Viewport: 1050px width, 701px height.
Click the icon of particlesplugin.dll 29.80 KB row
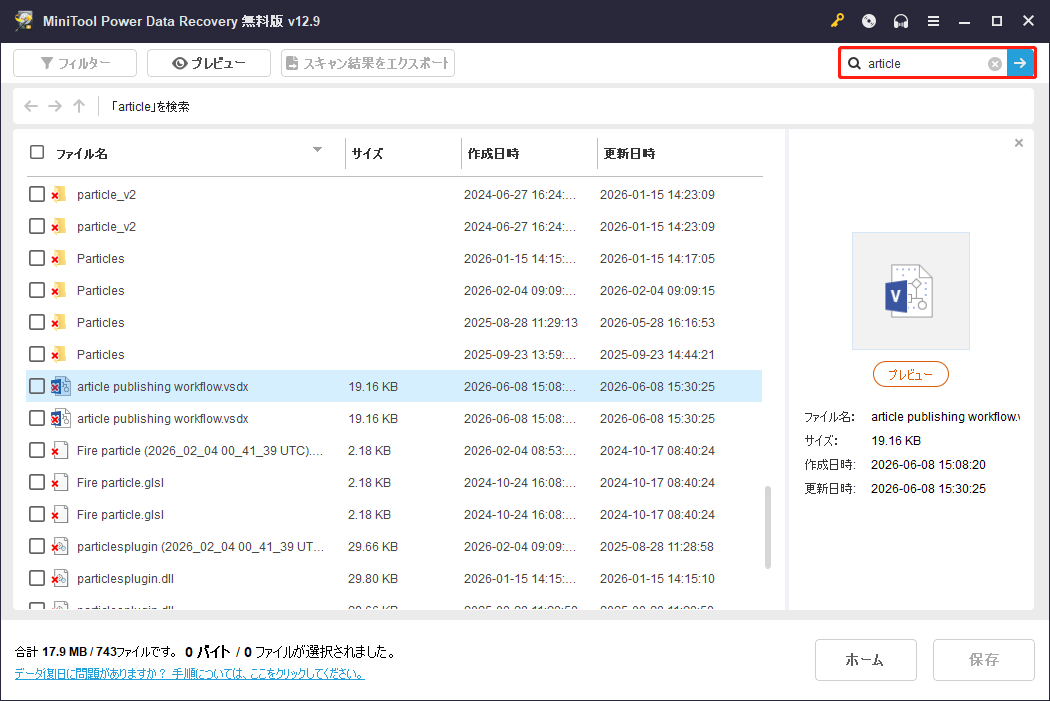tap(60, 578)
